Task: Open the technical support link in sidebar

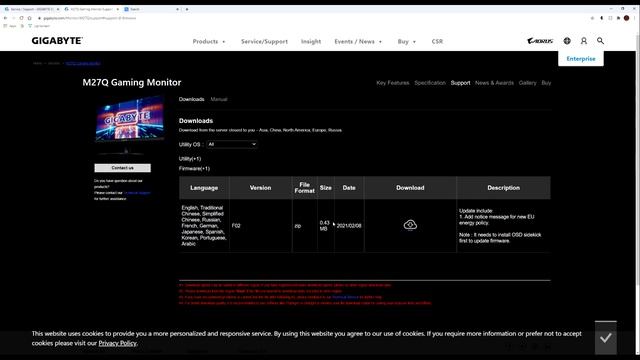Action: point(138,193)
